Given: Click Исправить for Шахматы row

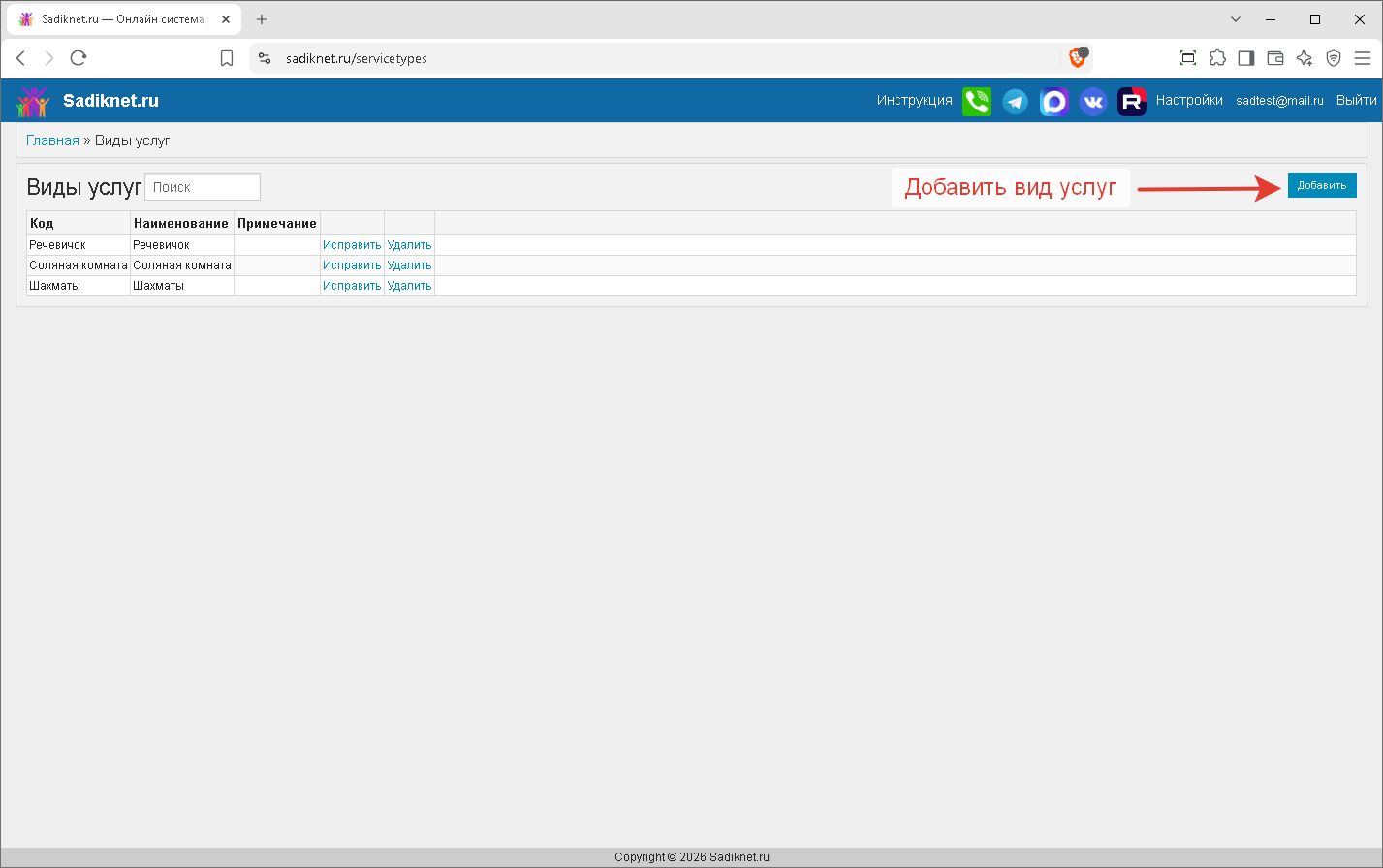Looking at the screenshot, I should pyautogui.click(x=352, y=286).
